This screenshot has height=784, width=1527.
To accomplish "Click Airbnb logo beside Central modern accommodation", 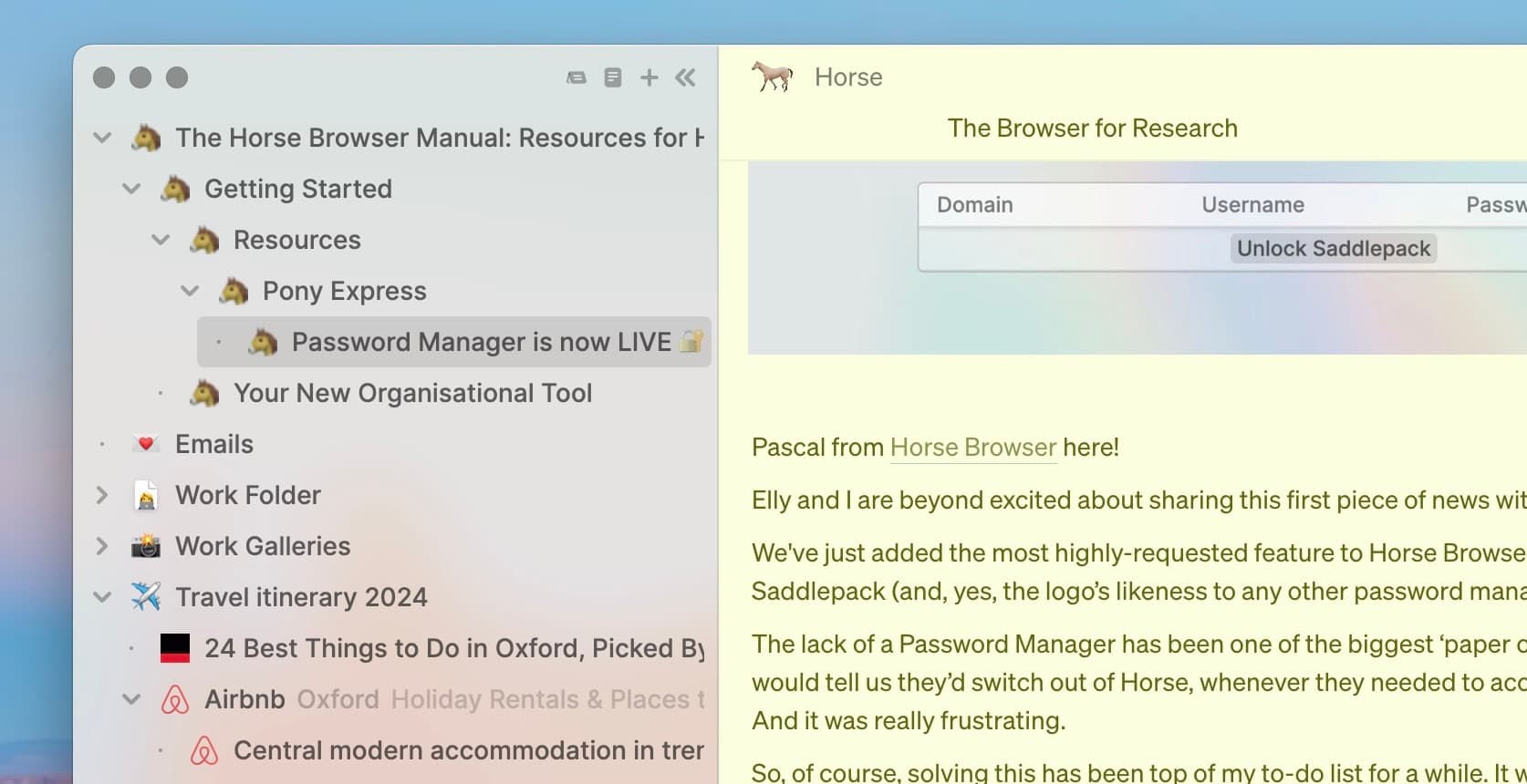I will coord(204,750).
